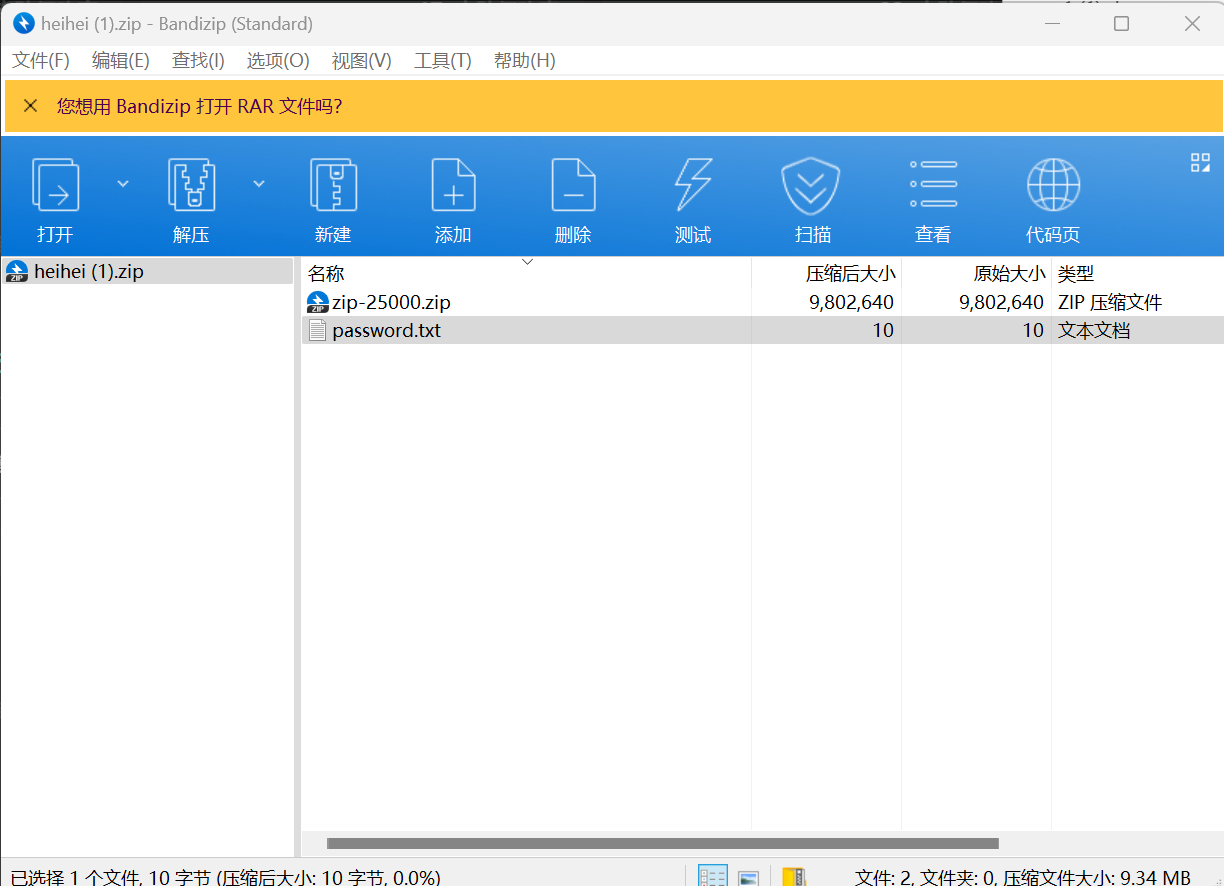1224x886 pixels.
Task: Click the toolbar grid customize icon
Action: [x=1200, y=163]
